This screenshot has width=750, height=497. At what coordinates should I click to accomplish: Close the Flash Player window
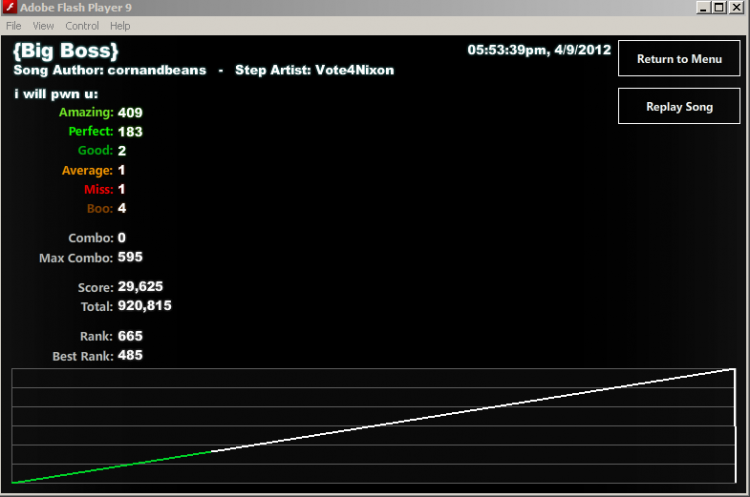(736, 7)
